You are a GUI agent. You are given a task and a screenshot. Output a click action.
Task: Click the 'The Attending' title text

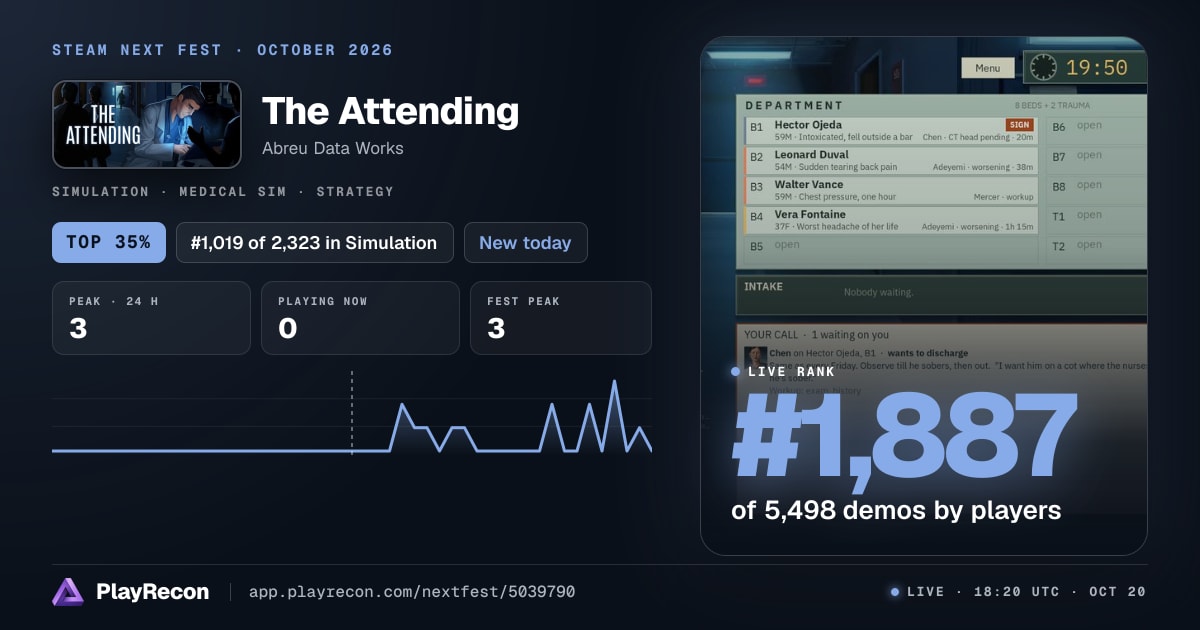click(390, 111)
